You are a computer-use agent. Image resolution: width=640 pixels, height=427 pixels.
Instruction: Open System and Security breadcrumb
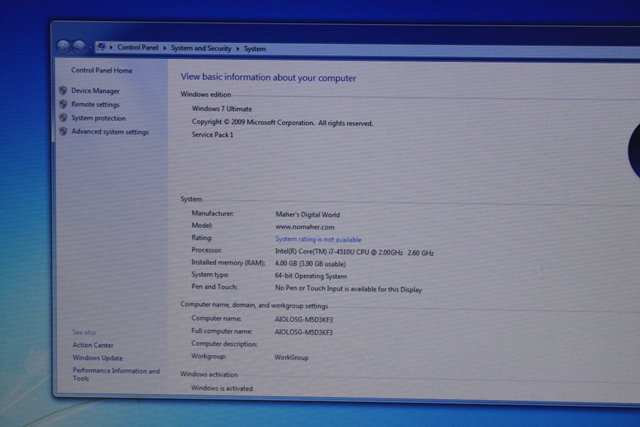tap(201, 48)
